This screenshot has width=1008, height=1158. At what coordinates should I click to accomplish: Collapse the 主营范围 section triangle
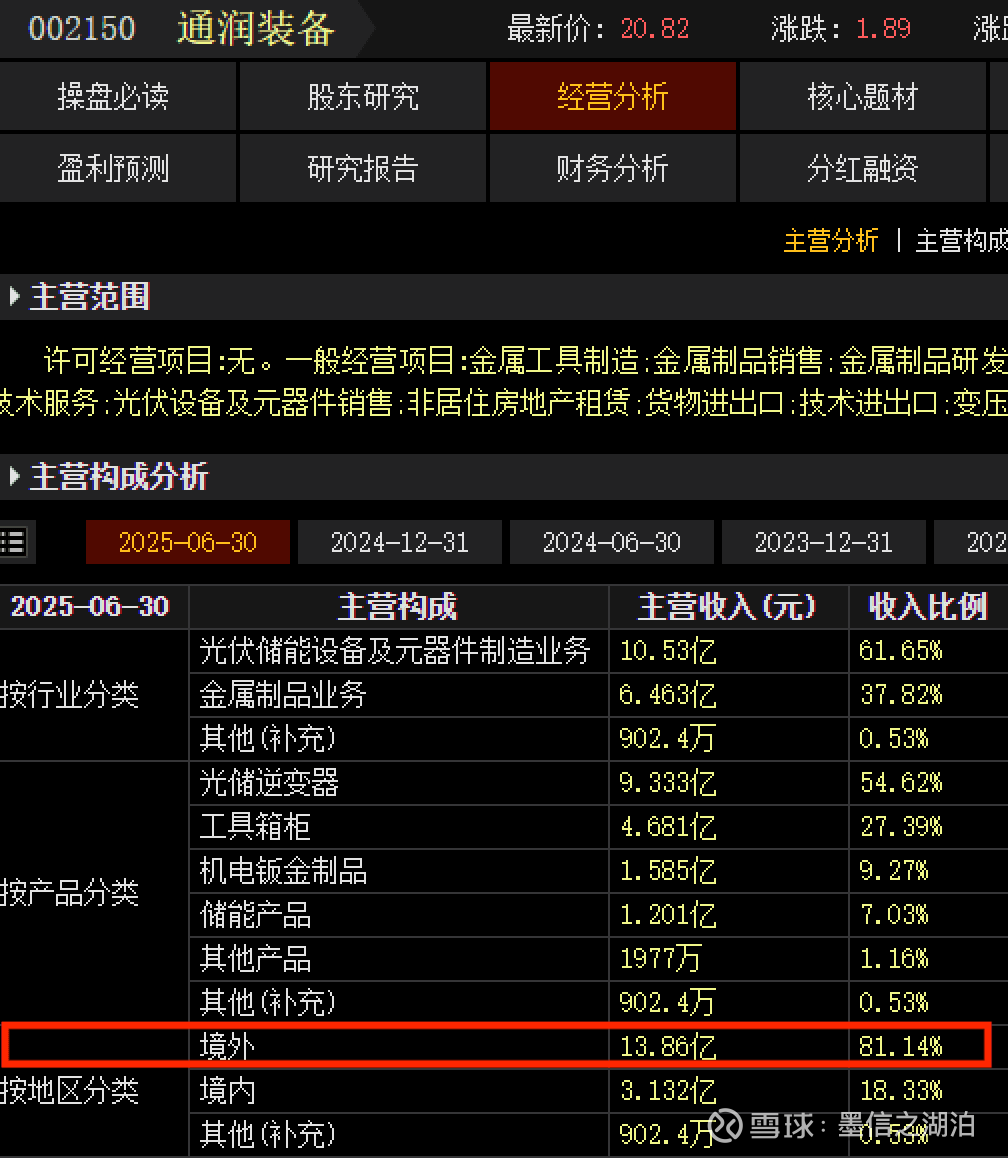(14, 297)
